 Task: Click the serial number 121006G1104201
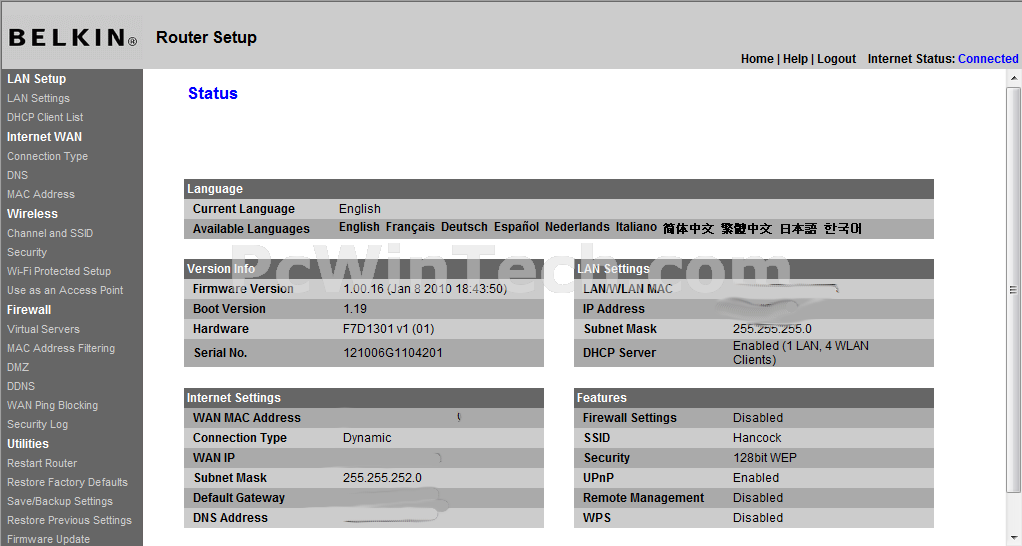(x=393, y=353)
